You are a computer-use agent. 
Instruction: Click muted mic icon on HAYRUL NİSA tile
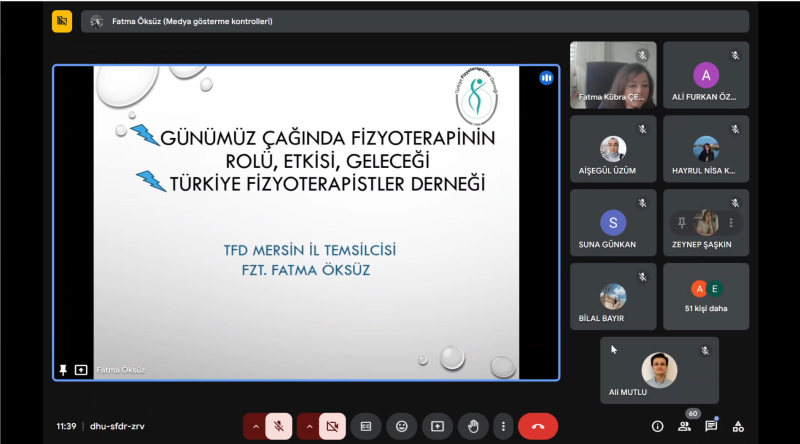pos(735,130)
